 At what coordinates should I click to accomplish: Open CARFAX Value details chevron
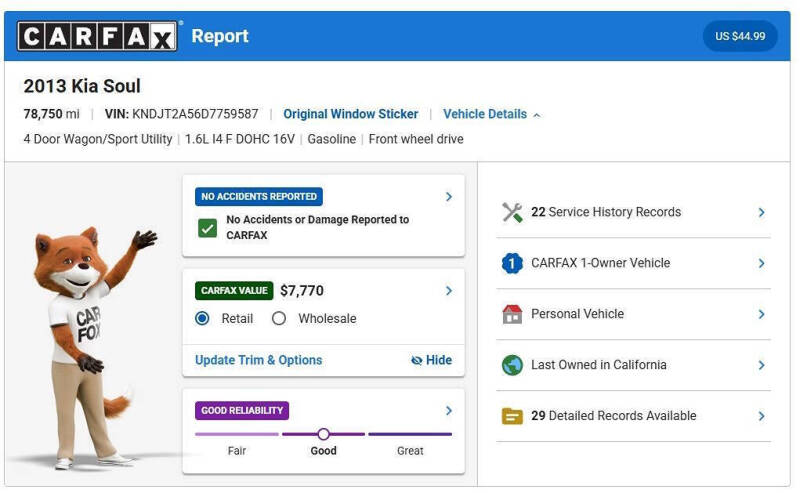coord(448,290)
